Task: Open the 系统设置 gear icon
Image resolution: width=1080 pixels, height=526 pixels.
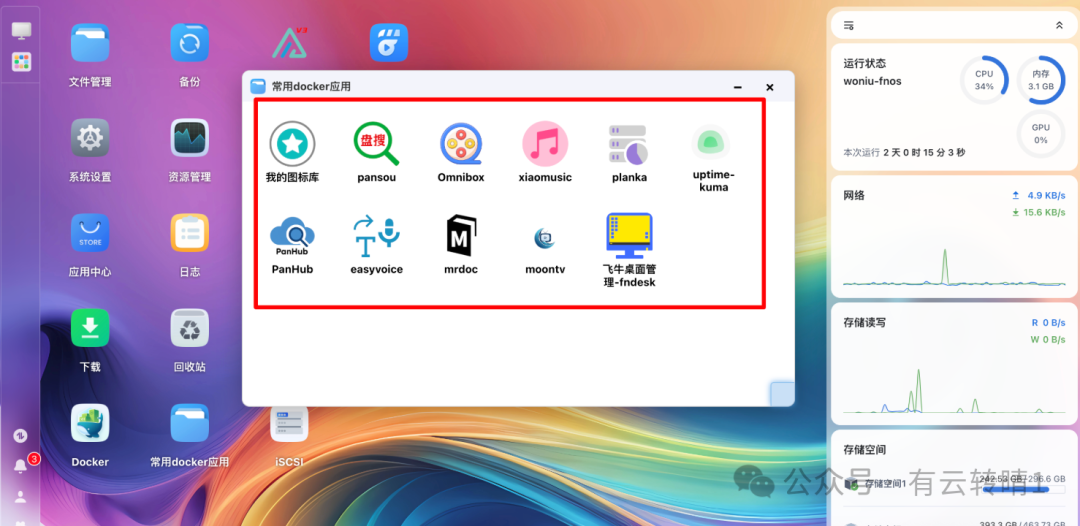Action: point(90,138)
